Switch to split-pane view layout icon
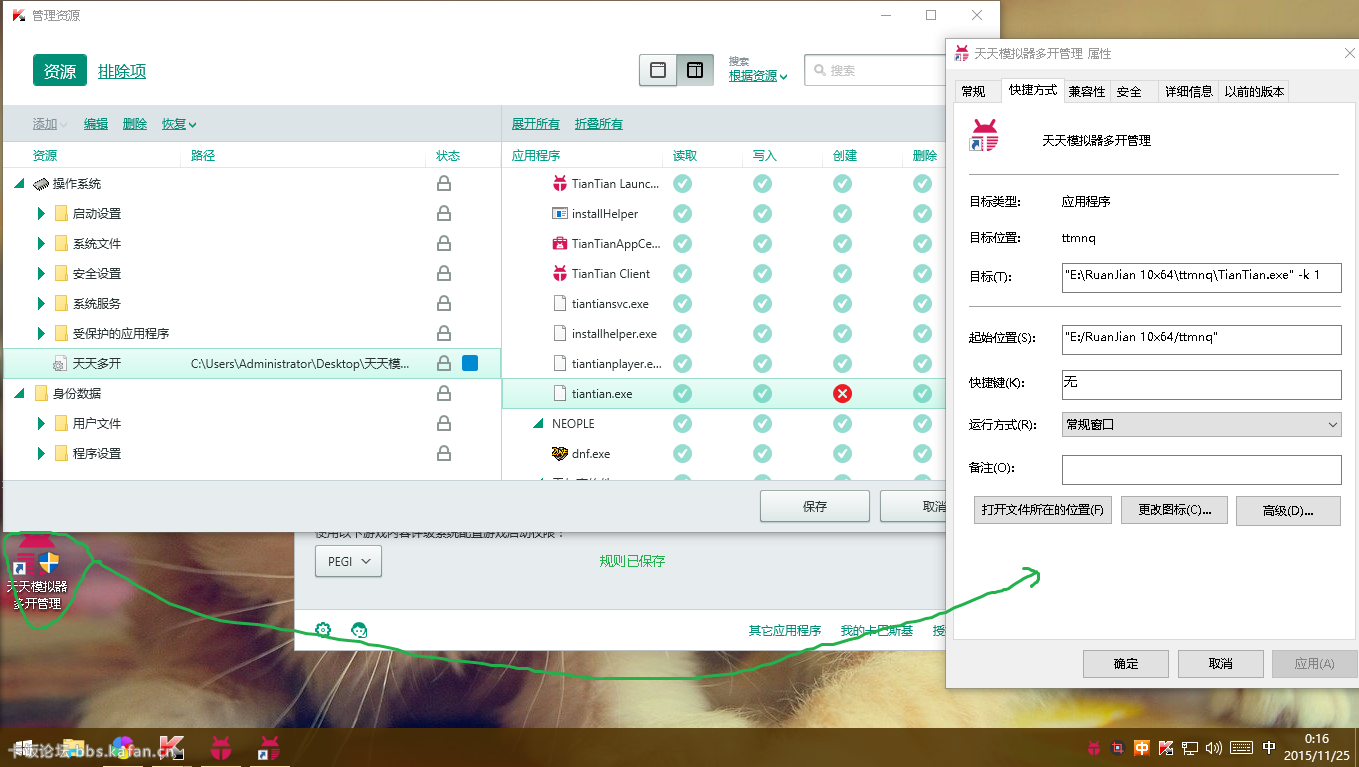Viewport: 1359px width, 767px height. pyautogui.click(x=695, y=70)
